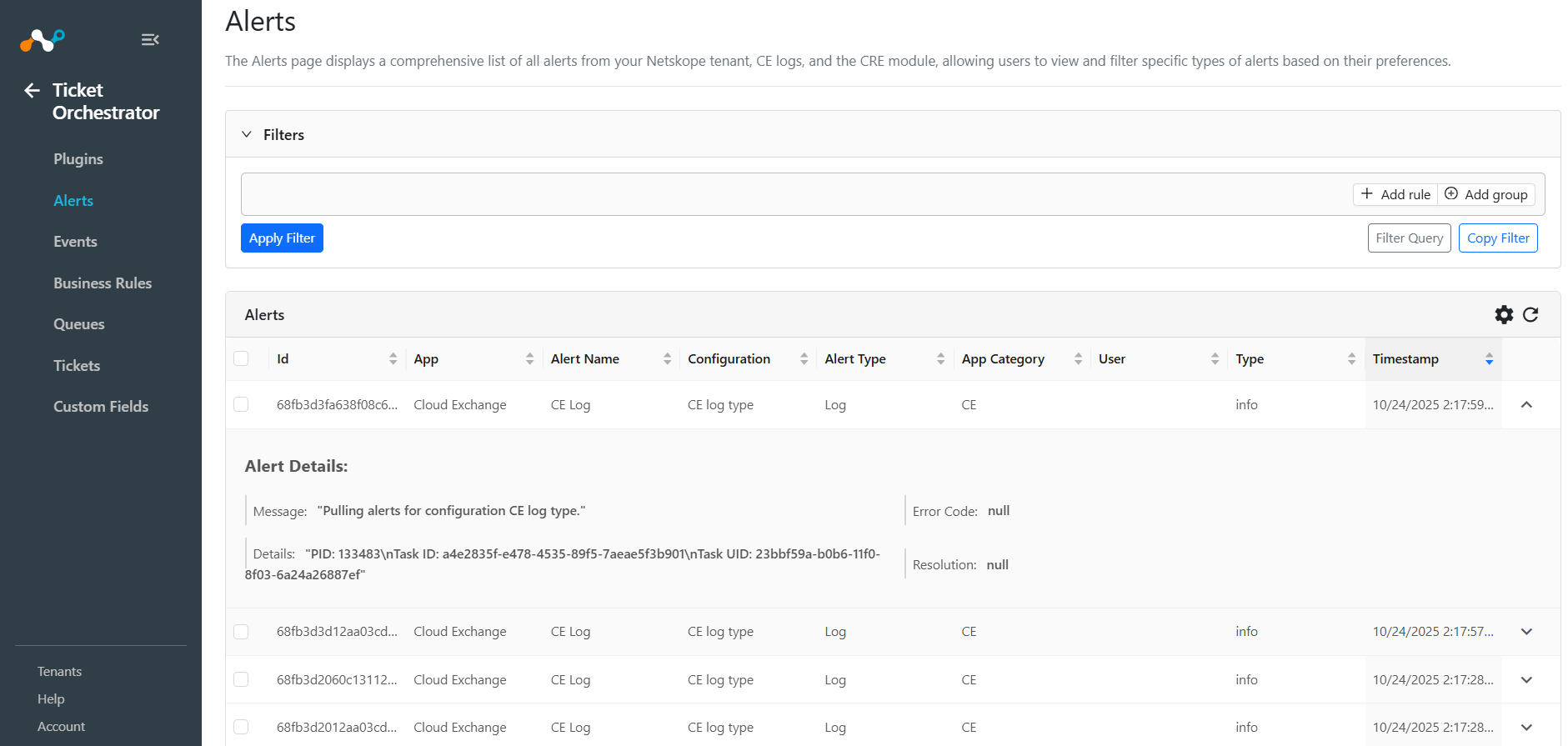The image size is (1568, 746).
Task: Click alert Id 68fb3d2060c13112 text
Action: [337, 680]
